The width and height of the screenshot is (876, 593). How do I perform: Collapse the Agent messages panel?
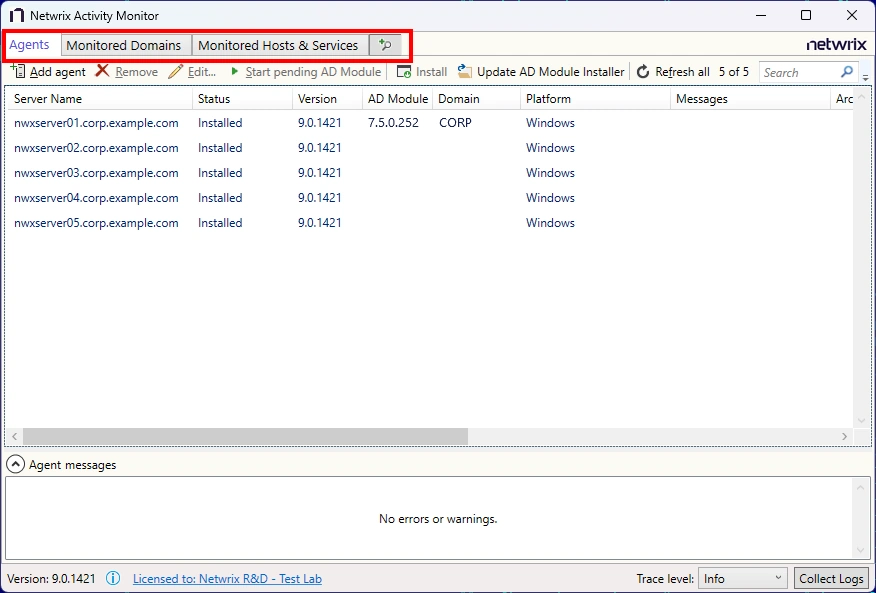point(15,464)
